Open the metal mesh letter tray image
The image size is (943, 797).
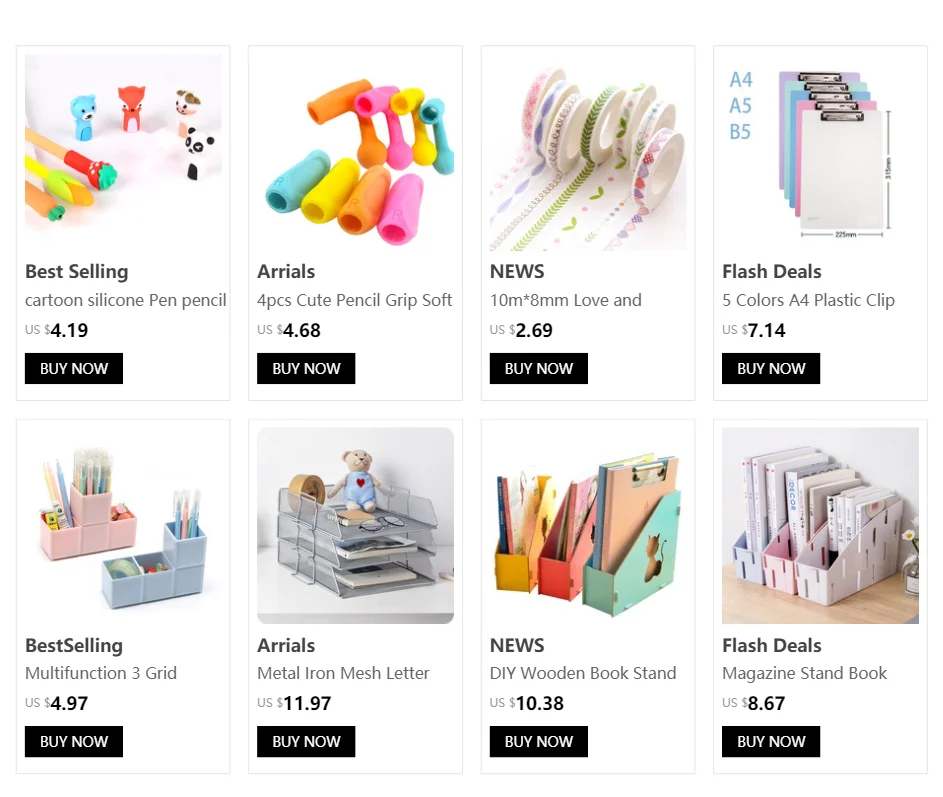(355, 526)
